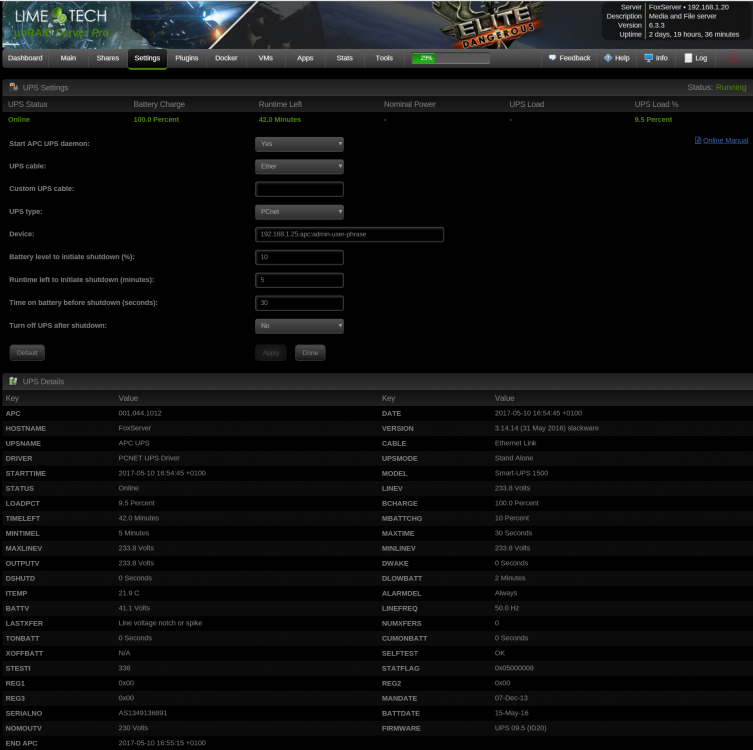
Task: Click the server uptime text
Action: click(693, 34)
